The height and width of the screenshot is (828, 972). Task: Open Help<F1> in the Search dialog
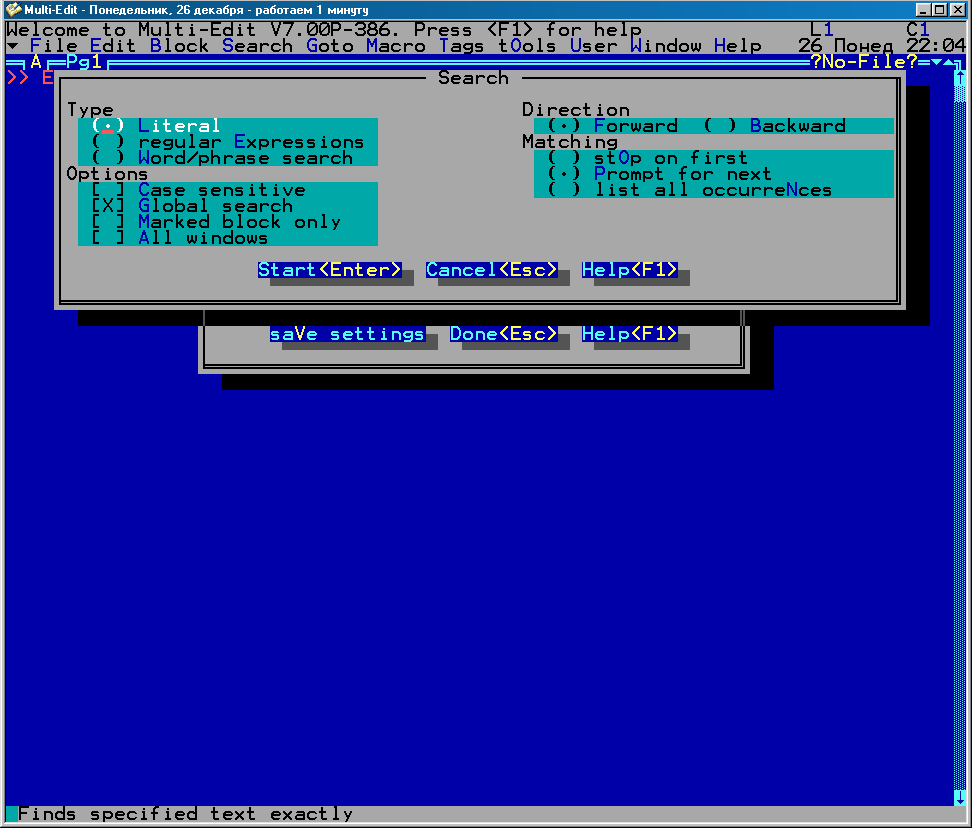[630, 270]
